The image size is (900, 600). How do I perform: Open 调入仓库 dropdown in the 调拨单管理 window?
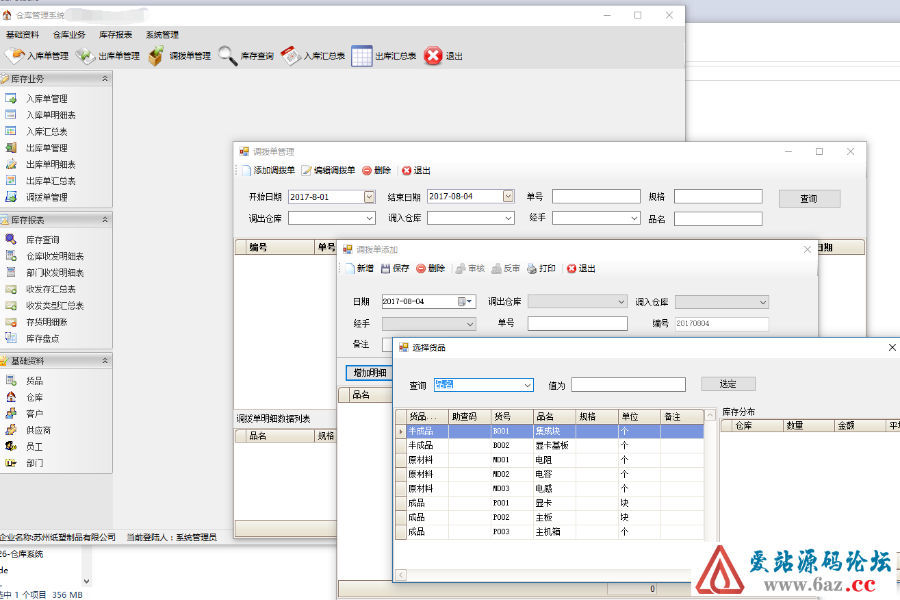pyautogui.click(x=509, y=219)
